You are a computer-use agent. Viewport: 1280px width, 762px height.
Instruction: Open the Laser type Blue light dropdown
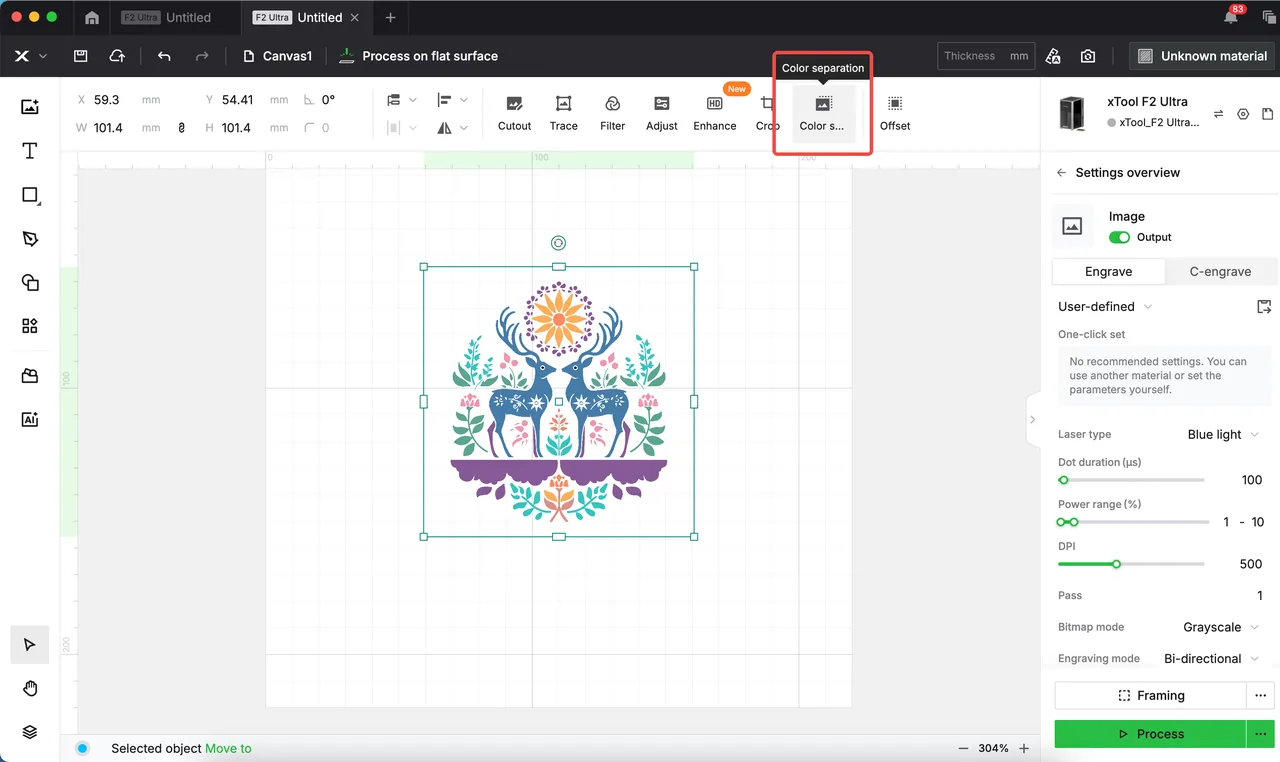click(x=1223, y=434)
